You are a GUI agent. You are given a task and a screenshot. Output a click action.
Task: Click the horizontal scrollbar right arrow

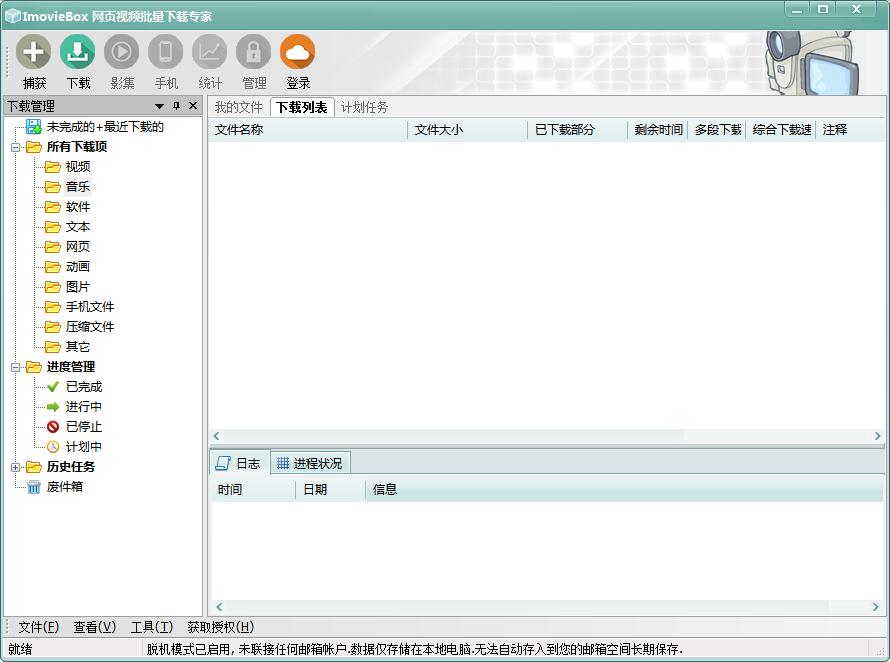878,436
